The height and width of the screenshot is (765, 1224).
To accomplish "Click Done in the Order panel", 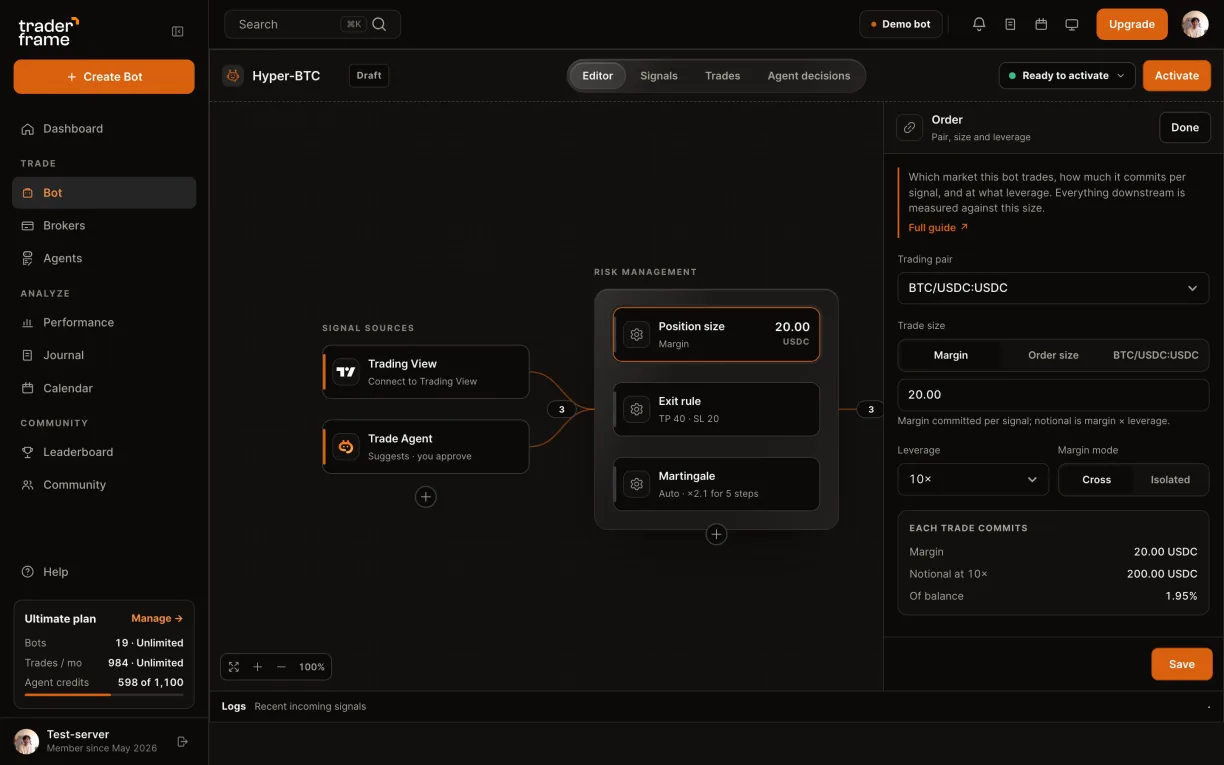I will [x=1185, y=127].
